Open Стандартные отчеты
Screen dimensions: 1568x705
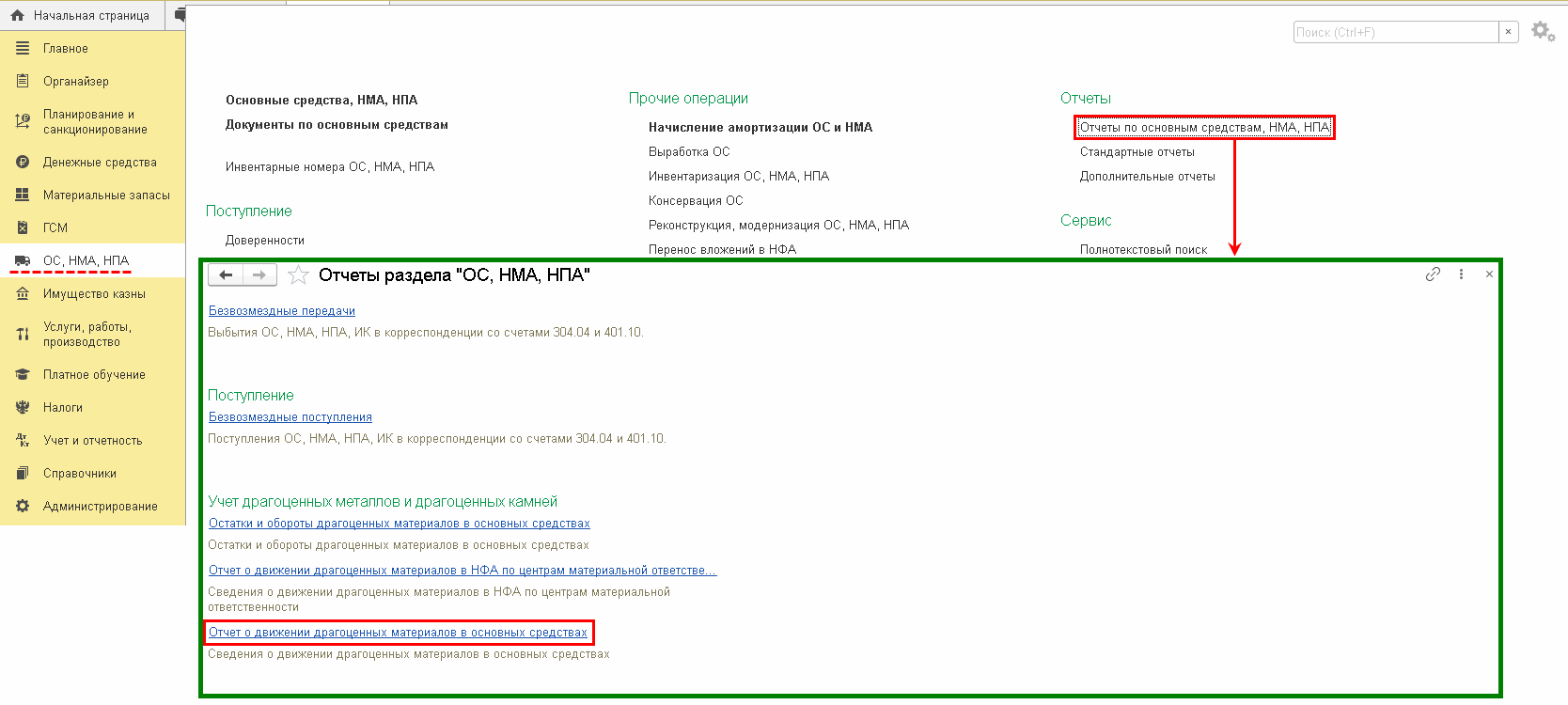pos(1137,151)
